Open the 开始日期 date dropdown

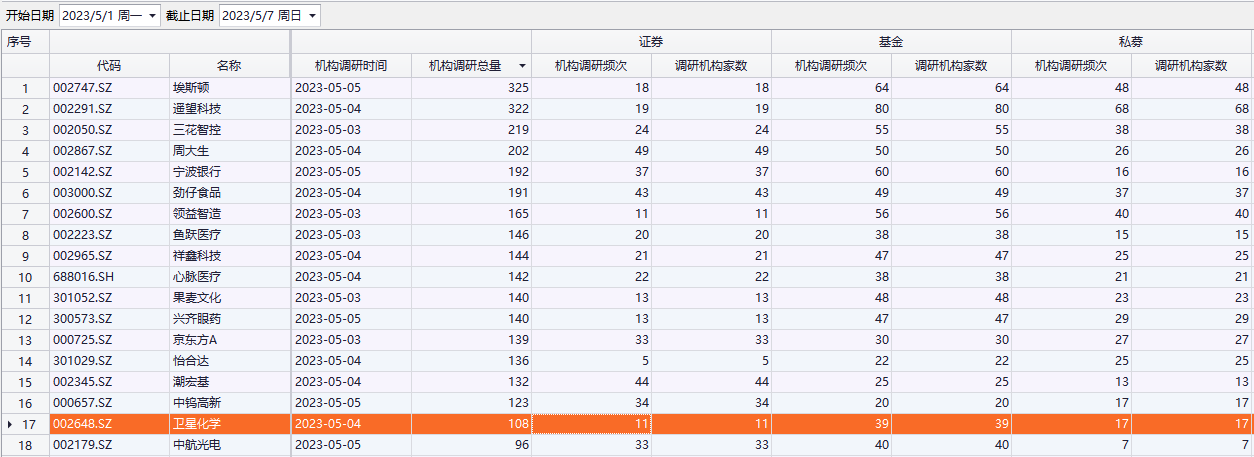pyautogui.click(x=152, y=16)
